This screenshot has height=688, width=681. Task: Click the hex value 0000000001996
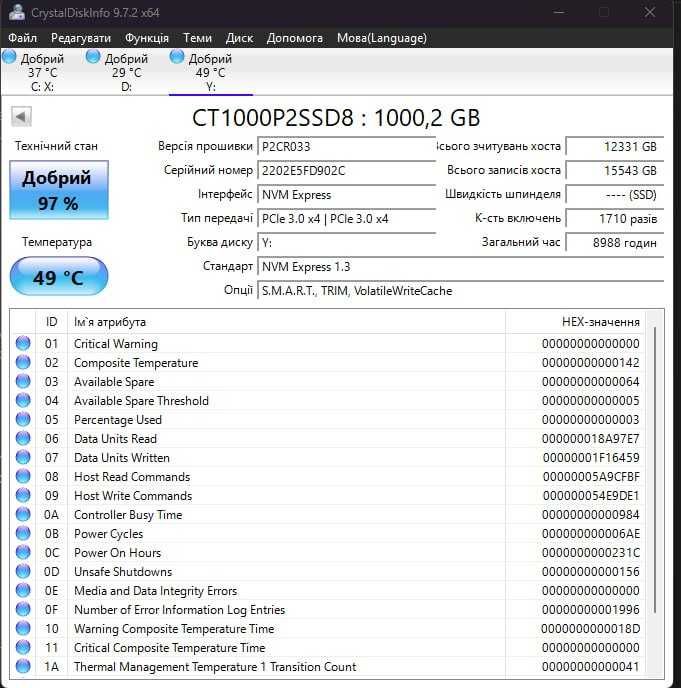tap(591, 610)
